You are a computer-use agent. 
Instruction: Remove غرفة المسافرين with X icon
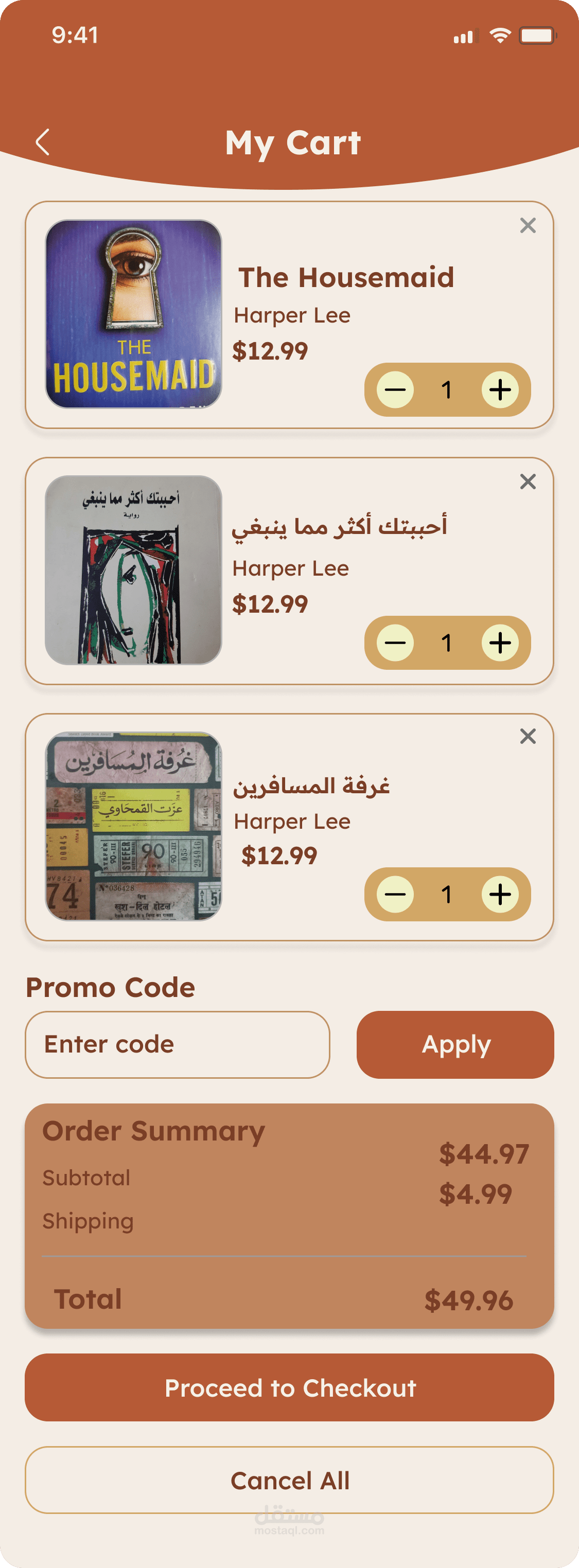(528, 736)
